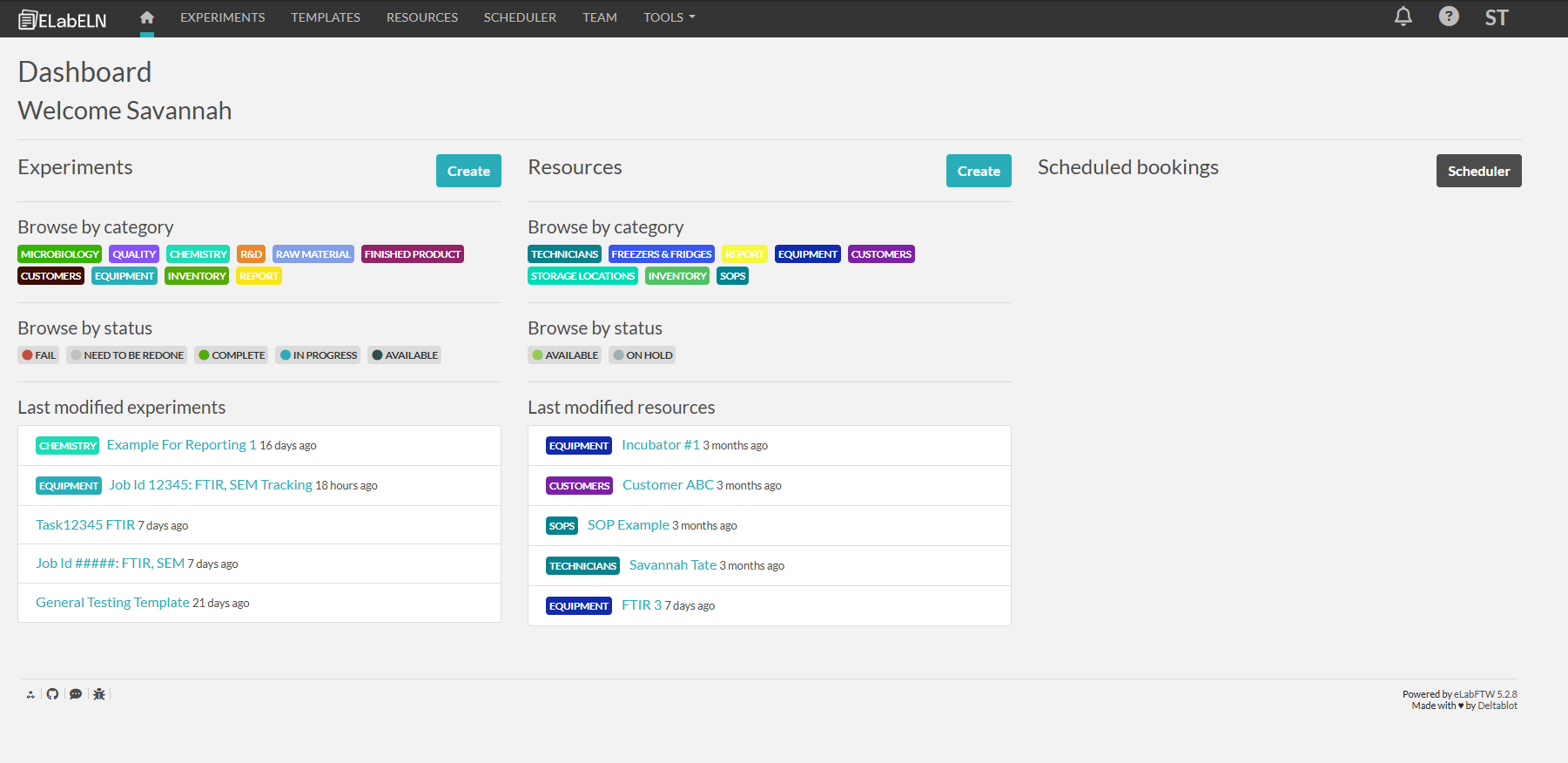Screen dimensions: 1568x763
Task: Click the three-dot cluster footer icon
Action: pos(30,694)
